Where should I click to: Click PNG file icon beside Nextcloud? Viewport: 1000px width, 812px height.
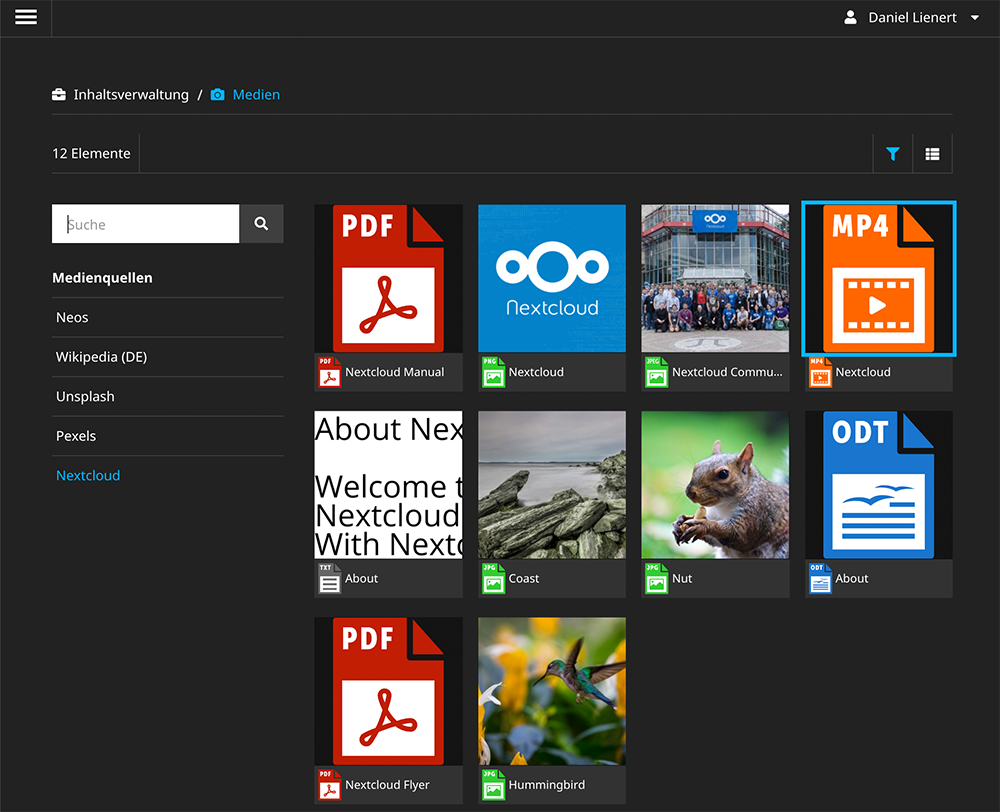pos(493,373)
